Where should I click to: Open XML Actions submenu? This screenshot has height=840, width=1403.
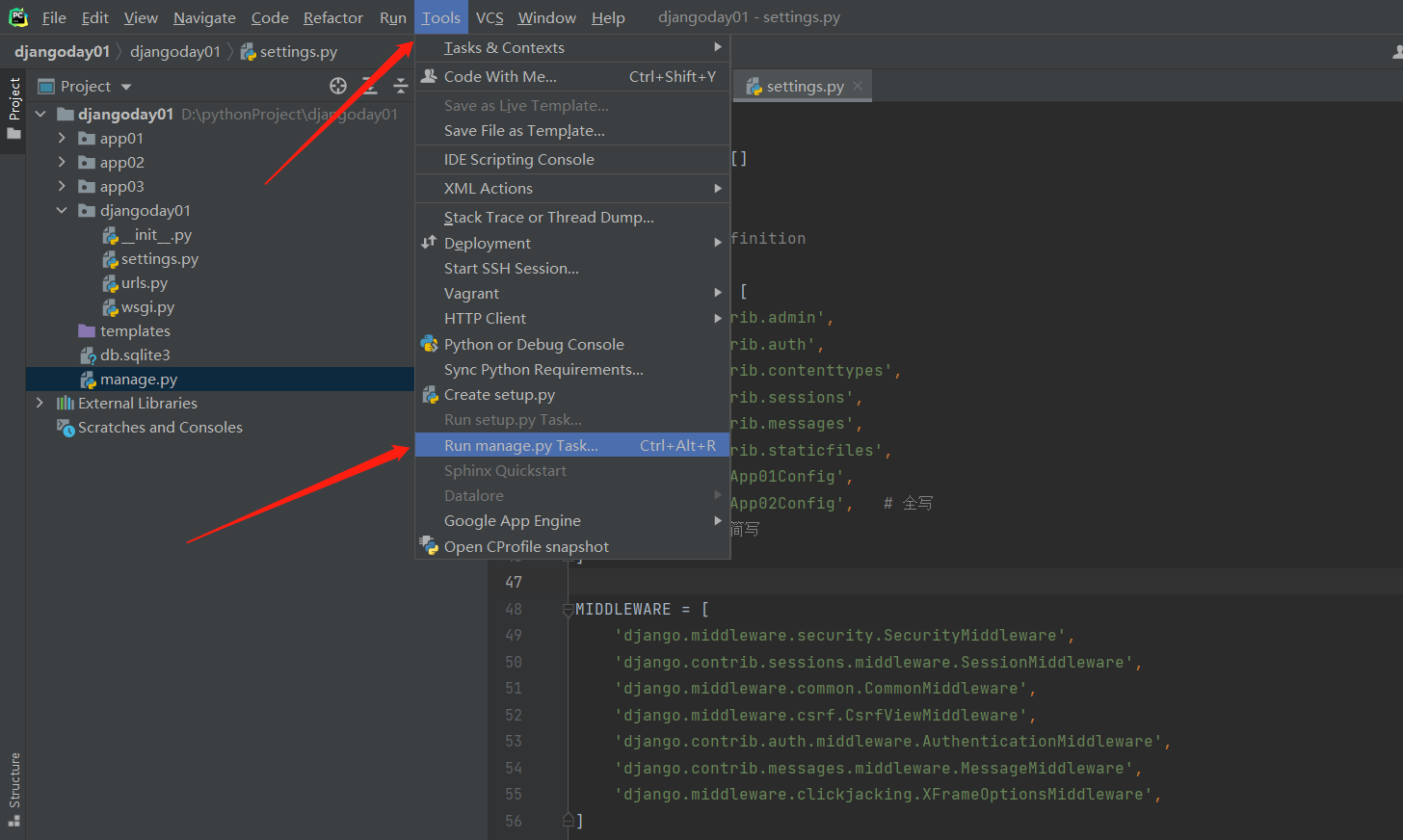pos(572,189)
